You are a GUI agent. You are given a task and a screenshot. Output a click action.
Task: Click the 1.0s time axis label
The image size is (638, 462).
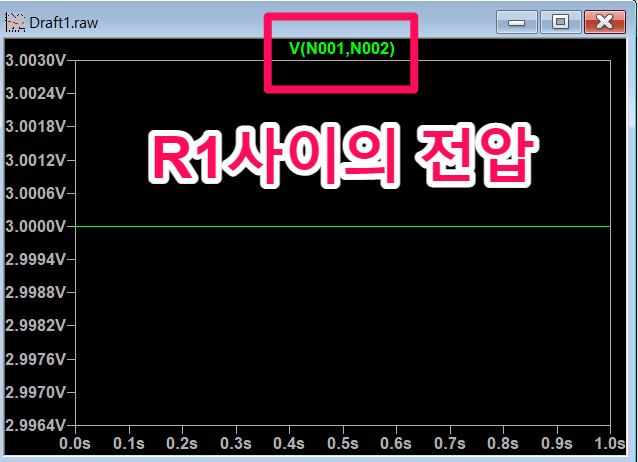610,443
